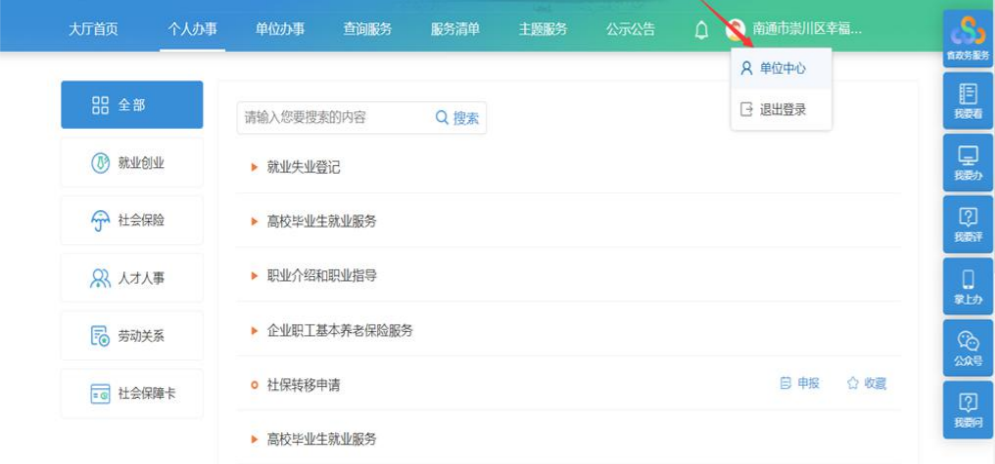This screenshot has width=995, height=464.
Task: Click the search magnifier 搜索 button
Action: (x=457, y=117)
